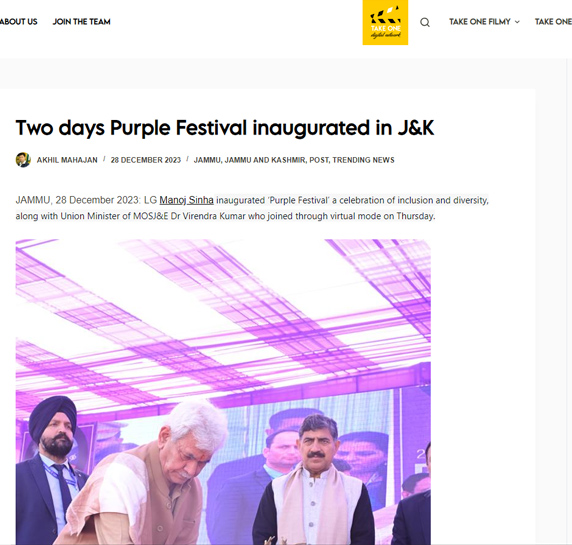Open author link Akhil Mahajan

[67, 160]
